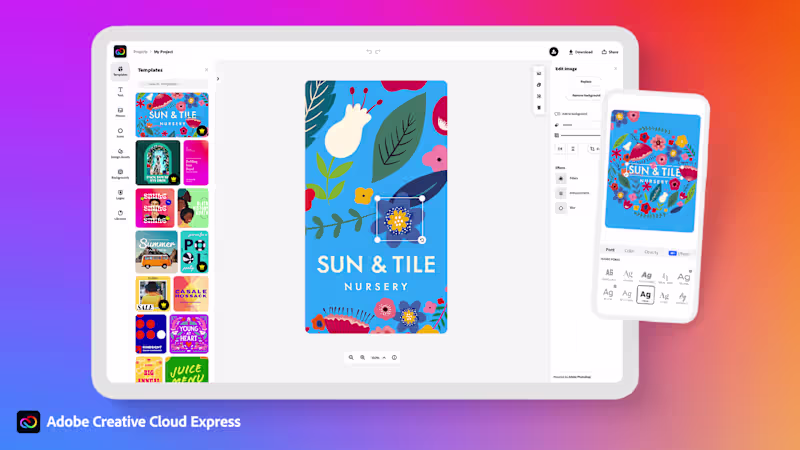Image resolution: width=800 pixels, height=450 pixels.
Task: Open the Design Assets sidebar panel
Action: point(120,154)
